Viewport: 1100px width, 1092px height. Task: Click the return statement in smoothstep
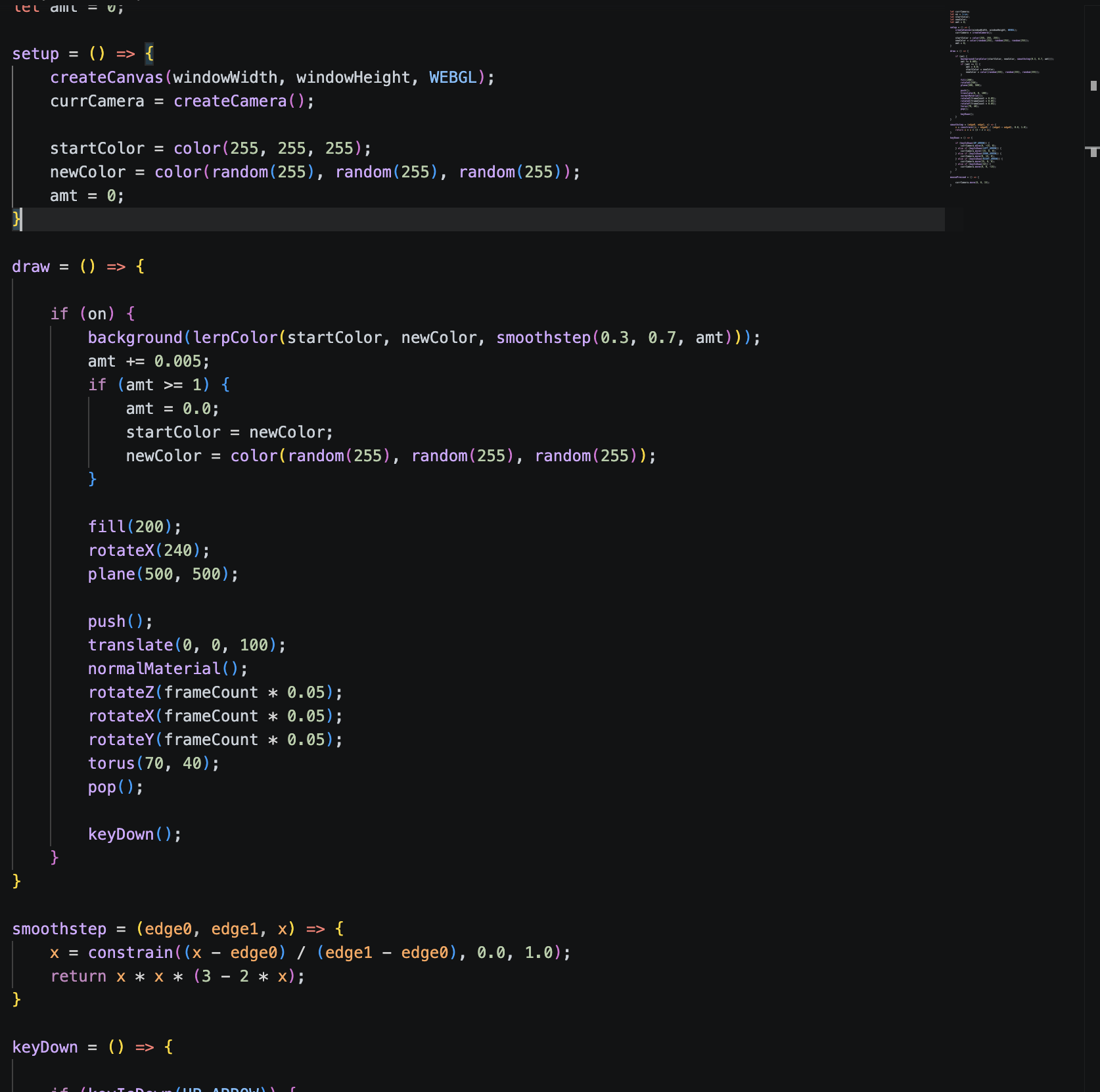[x=78, y=976]
